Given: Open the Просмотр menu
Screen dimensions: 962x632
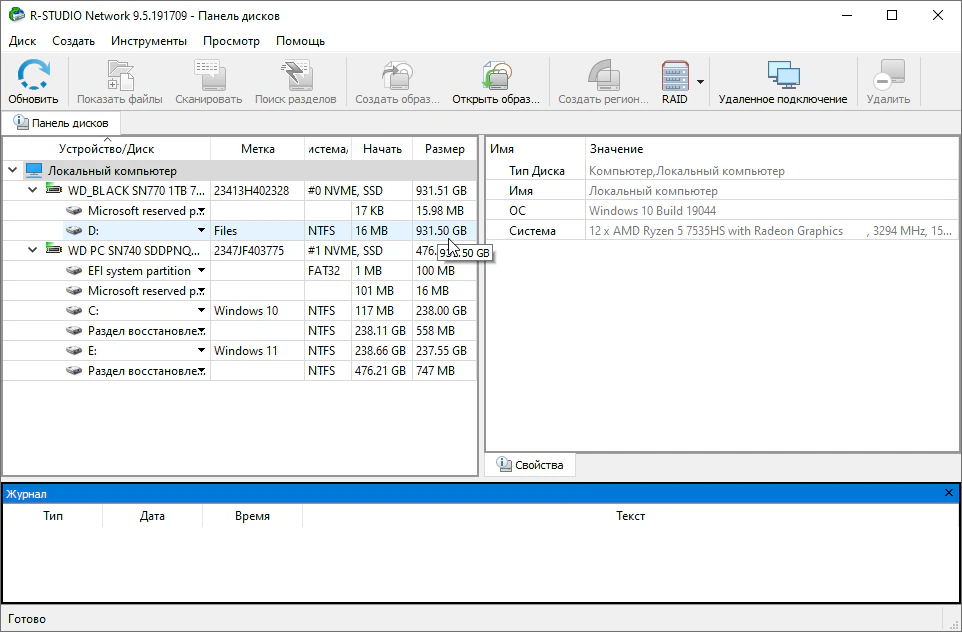Looking at the screenshot, I should (x=231, y=41).
